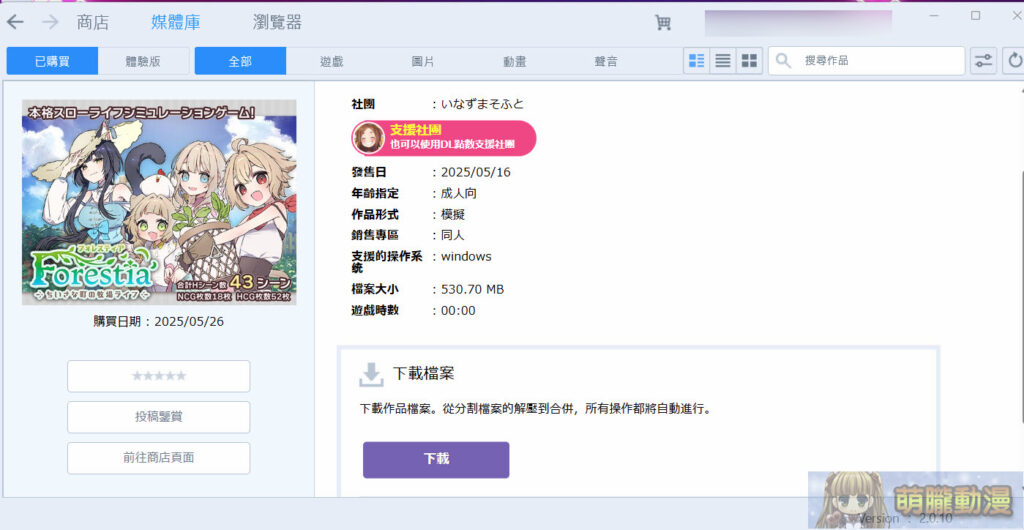This screenshot has height=530, width=1024.
Task: Click the windows operating system value
Action: point(466,257)
